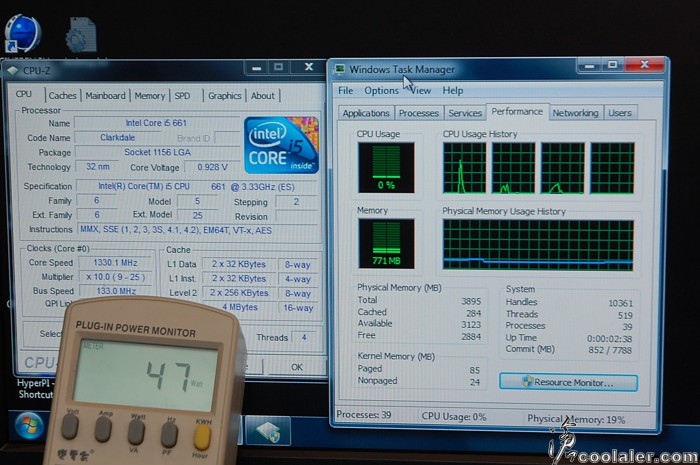Image resolution: width=700 pixels, height=465 pixels.
Task: Click the Intel Core i5 logo in CPU-Z
Action: tap(281, 145)
